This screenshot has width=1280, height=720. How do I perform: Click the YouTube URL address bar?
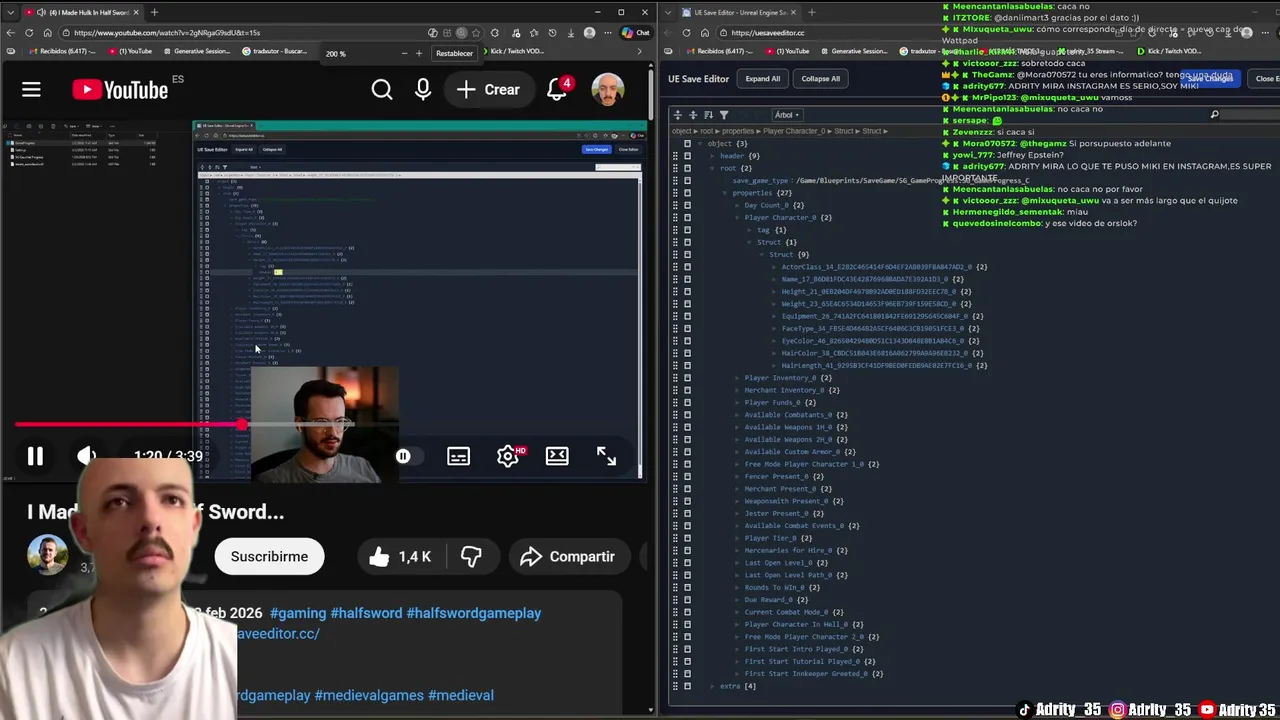tap(245, 33)
